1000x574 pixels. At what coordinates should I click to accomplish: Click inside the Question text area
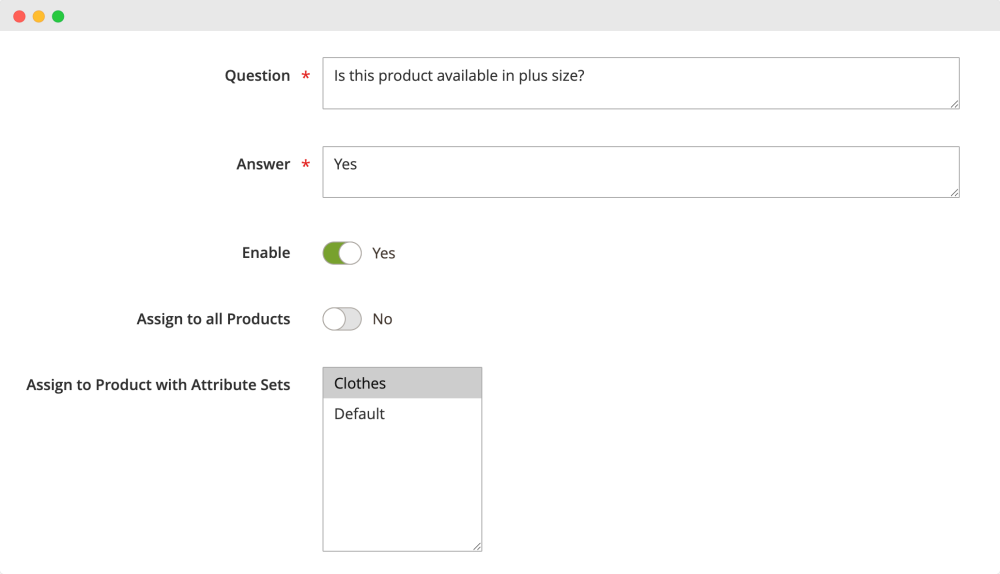pos(640,83)
